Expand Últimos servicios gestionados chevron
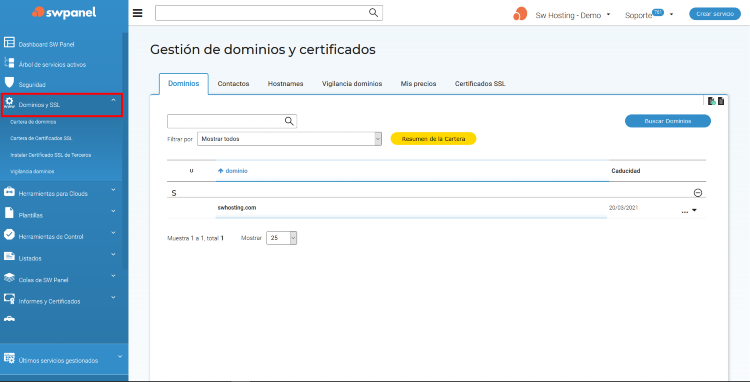The image size is (750, 382). point(120,356)
